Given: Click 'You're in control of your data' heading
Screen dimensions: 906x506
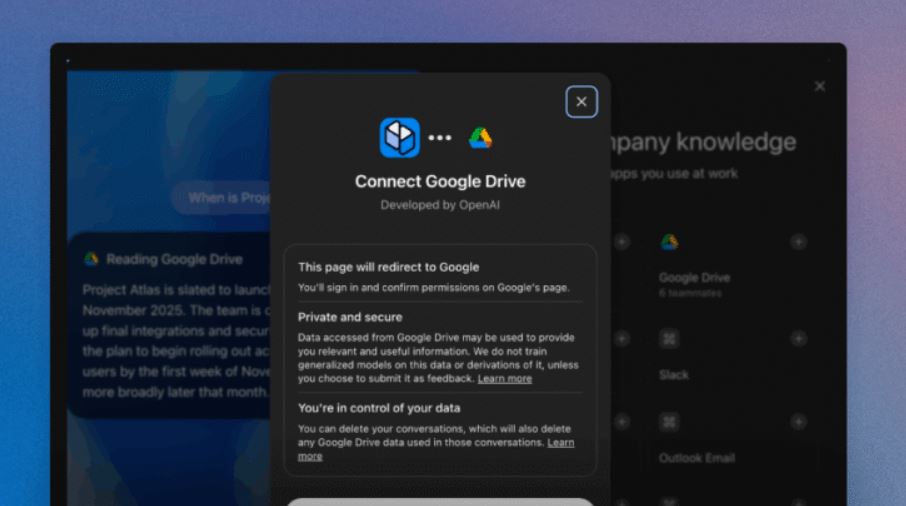Looking at the screenshot, I should click(x=379, y=408).
